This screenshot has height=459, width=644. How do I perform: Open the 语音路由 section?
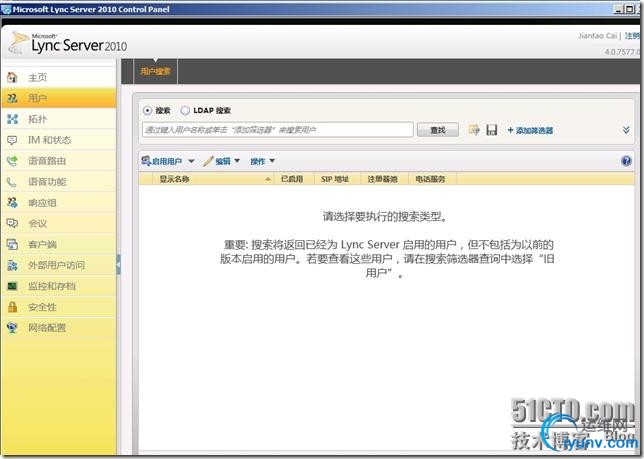[59, 161]
